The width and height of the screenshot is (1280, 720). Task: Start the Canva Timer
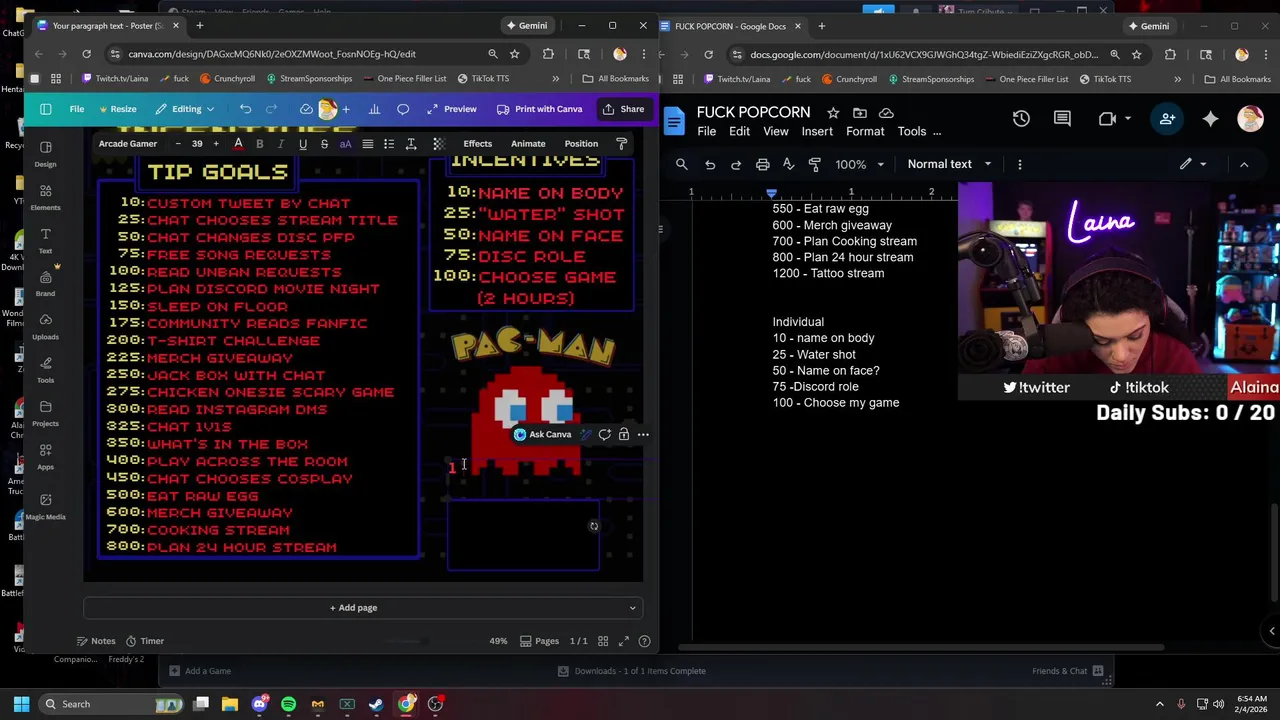145,641
